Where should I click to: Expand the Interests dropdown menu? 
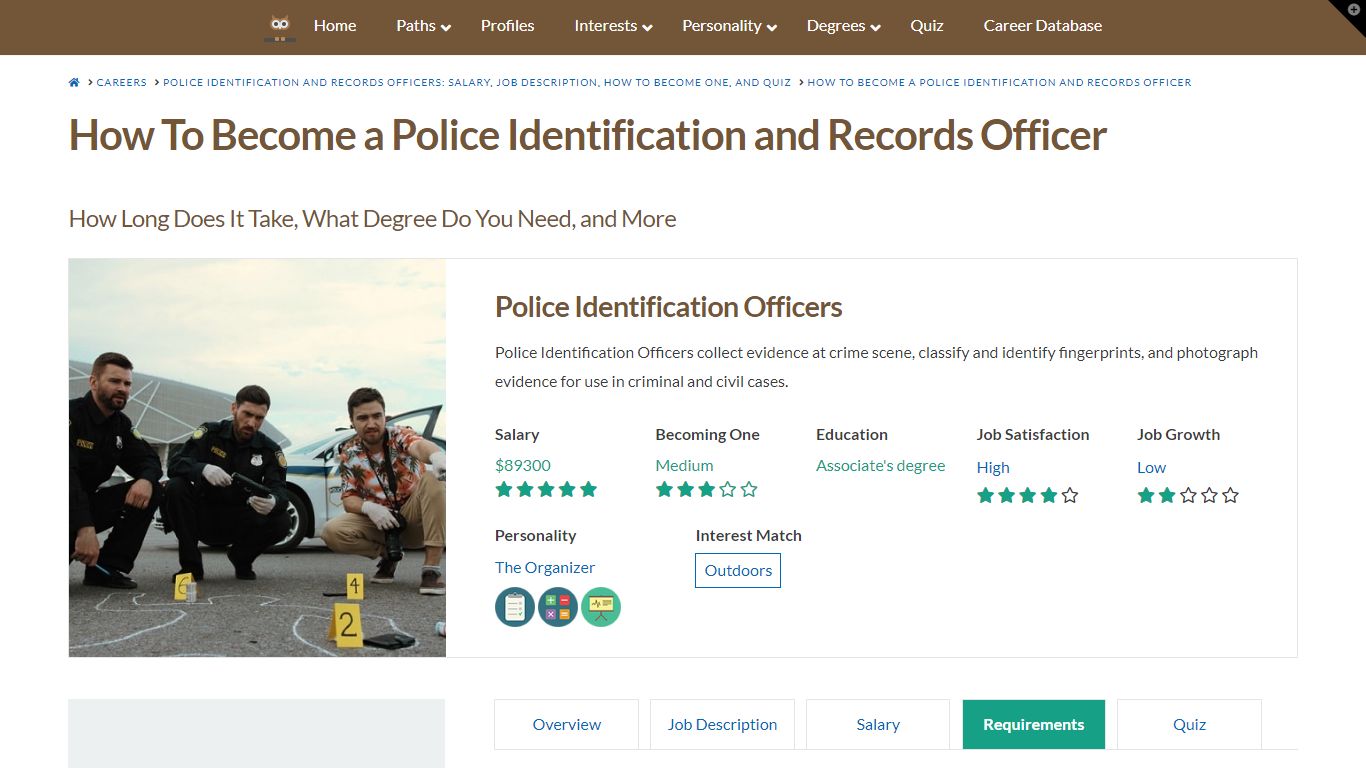pos(613,26)
